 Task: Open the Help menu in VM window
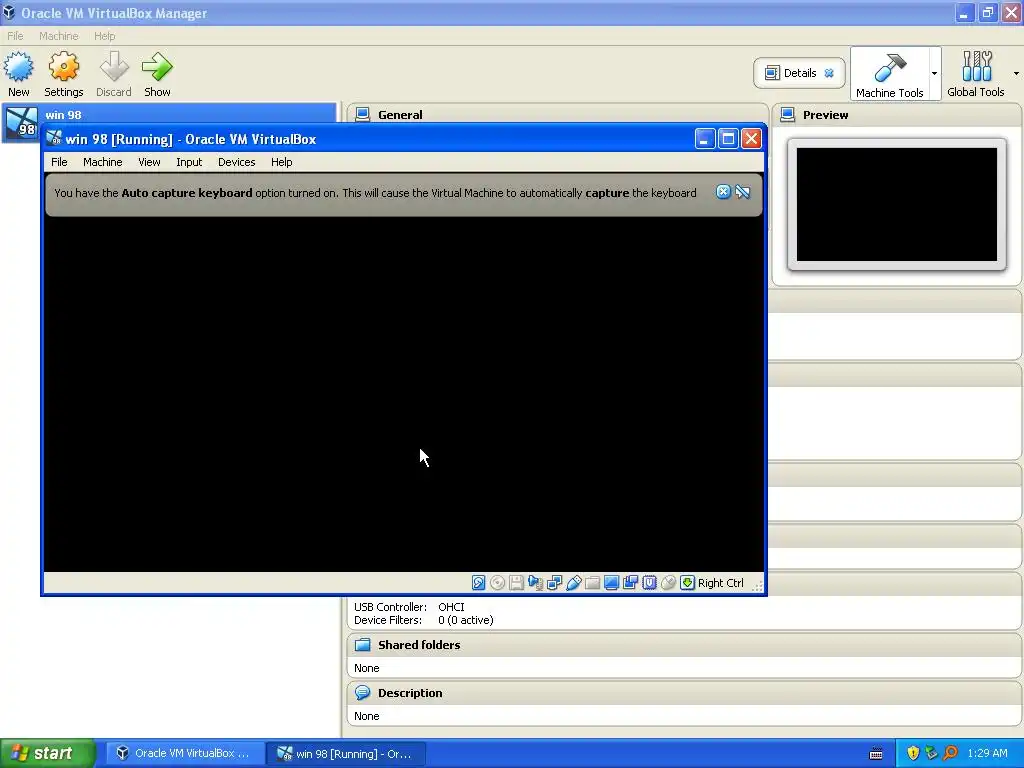coord(281,162)
